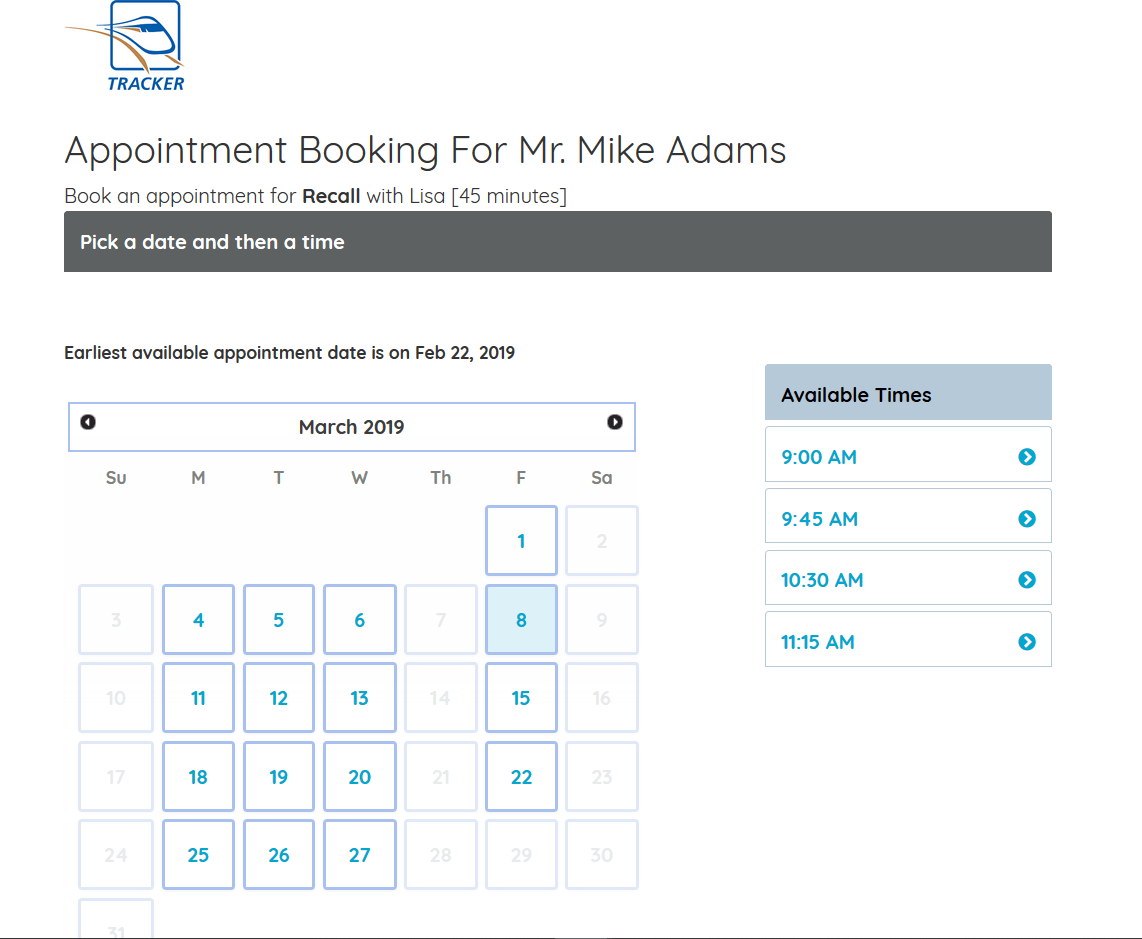The width and height of the screenshot is (1142, 939).
Task: Click the W weekday column header
Action: (x=360, y=478)
